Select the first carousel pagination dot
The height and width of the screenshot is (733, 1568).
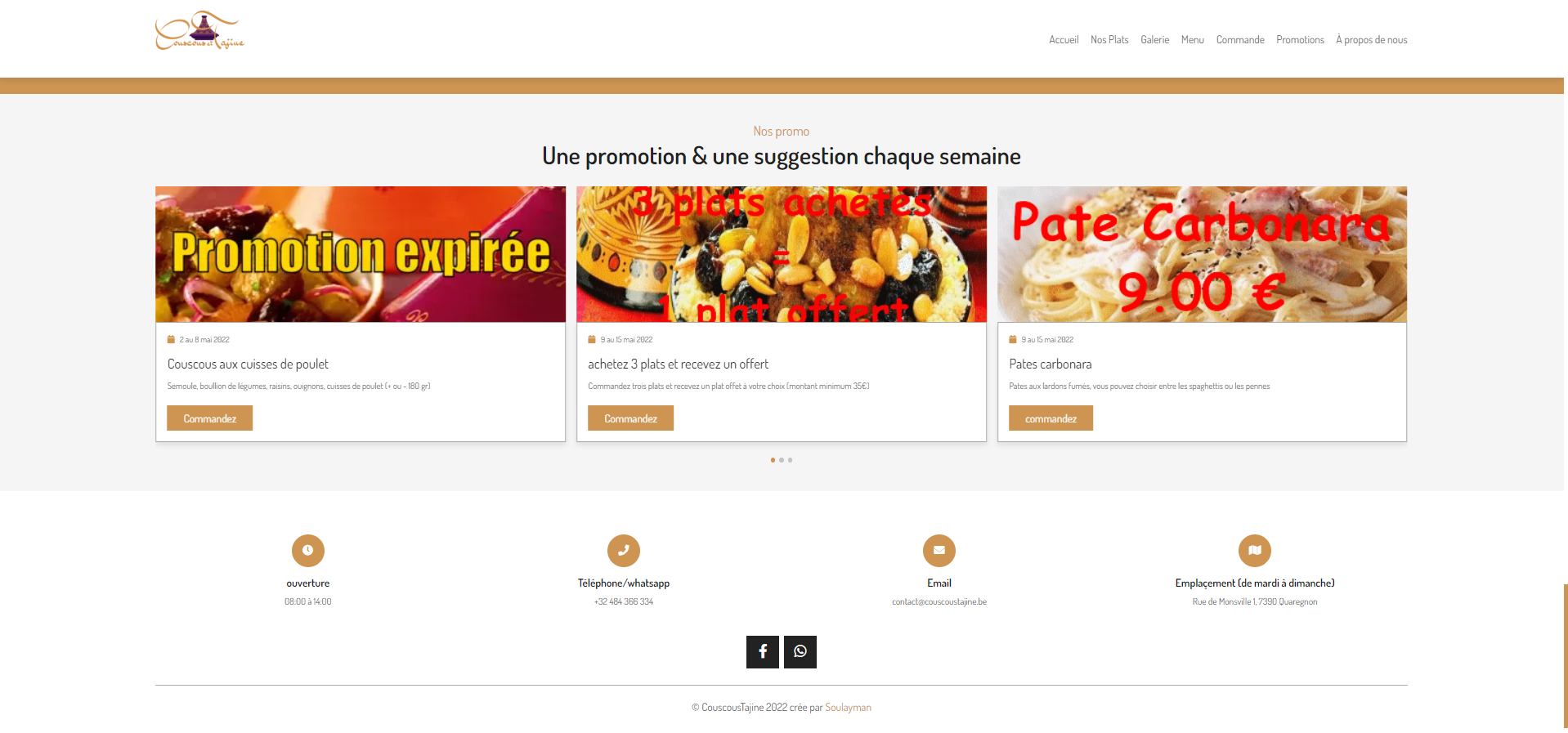click(x=773, y=460)
